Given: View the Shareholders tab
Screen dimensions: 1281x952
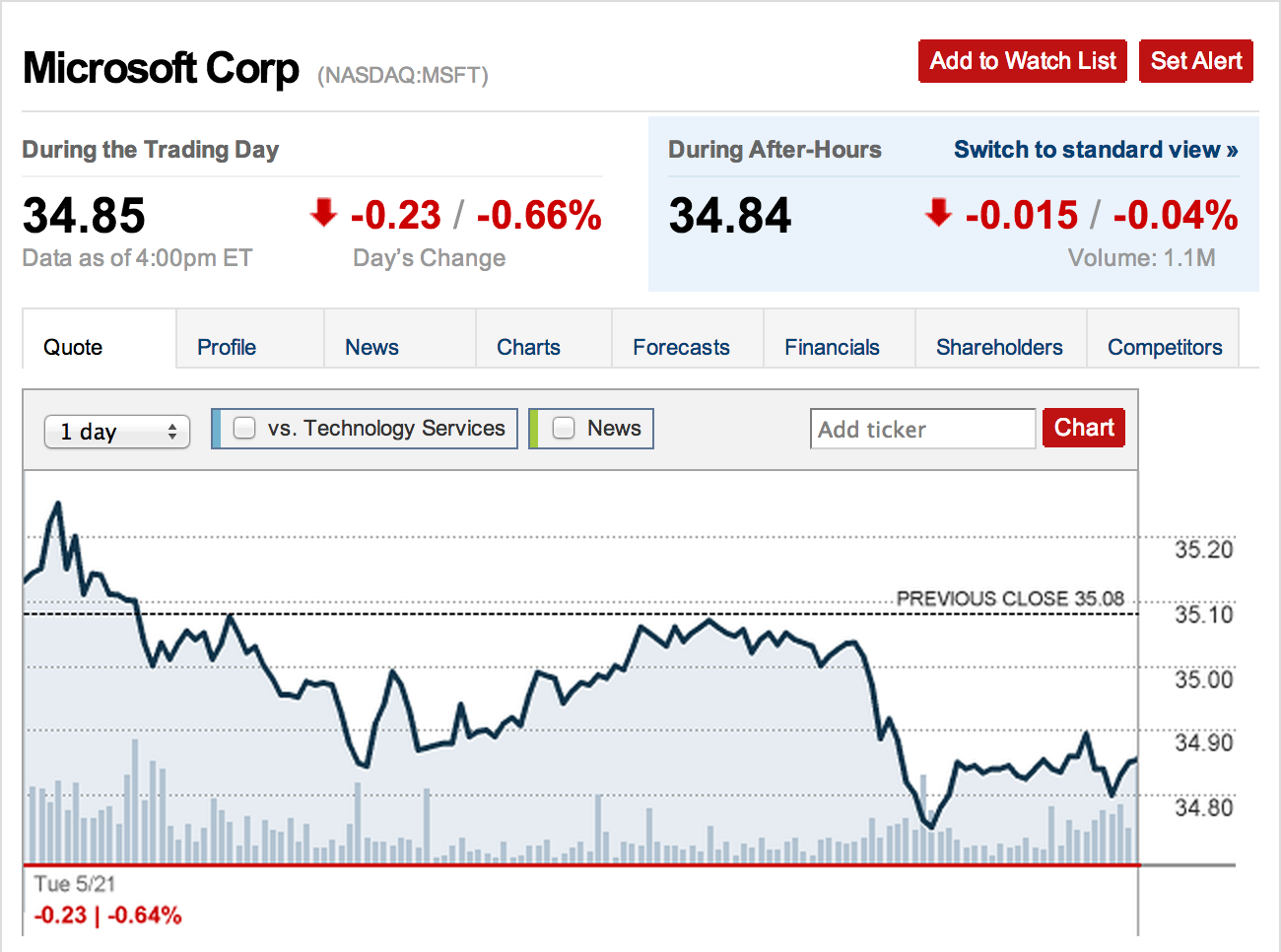Looking at the screenshot, I should [999, 347].
